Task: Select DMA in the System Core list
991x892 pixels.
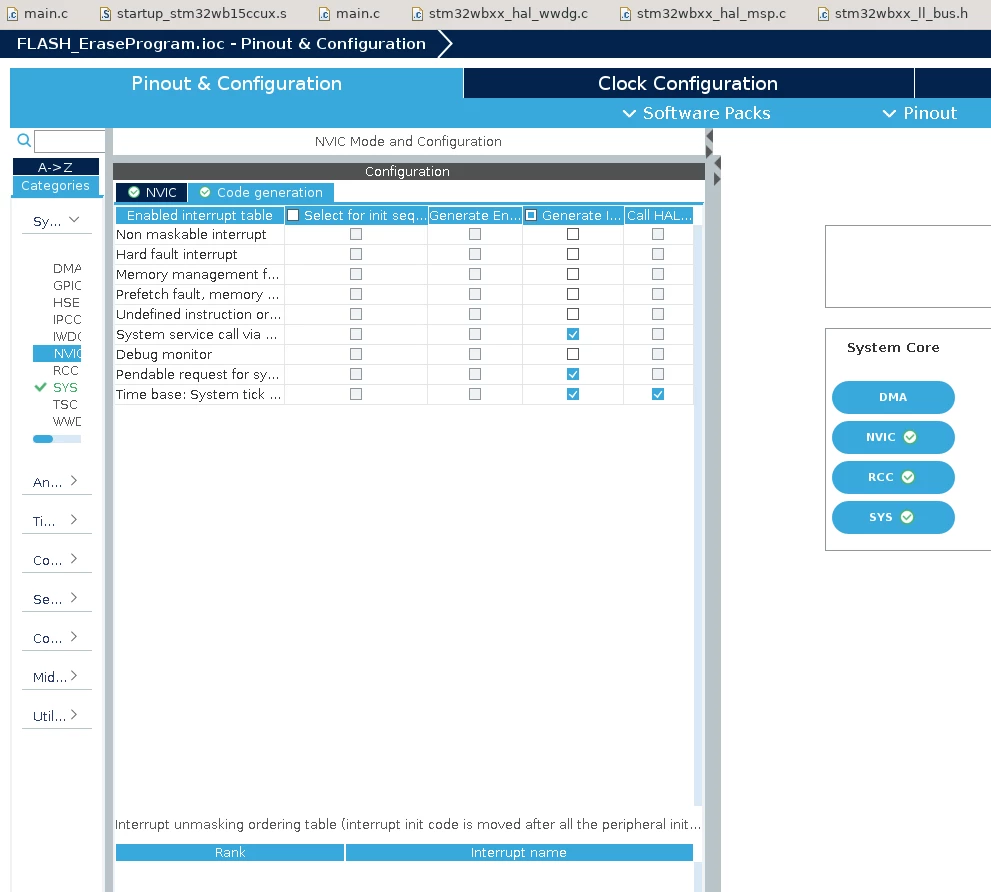Action: [66, 268]
